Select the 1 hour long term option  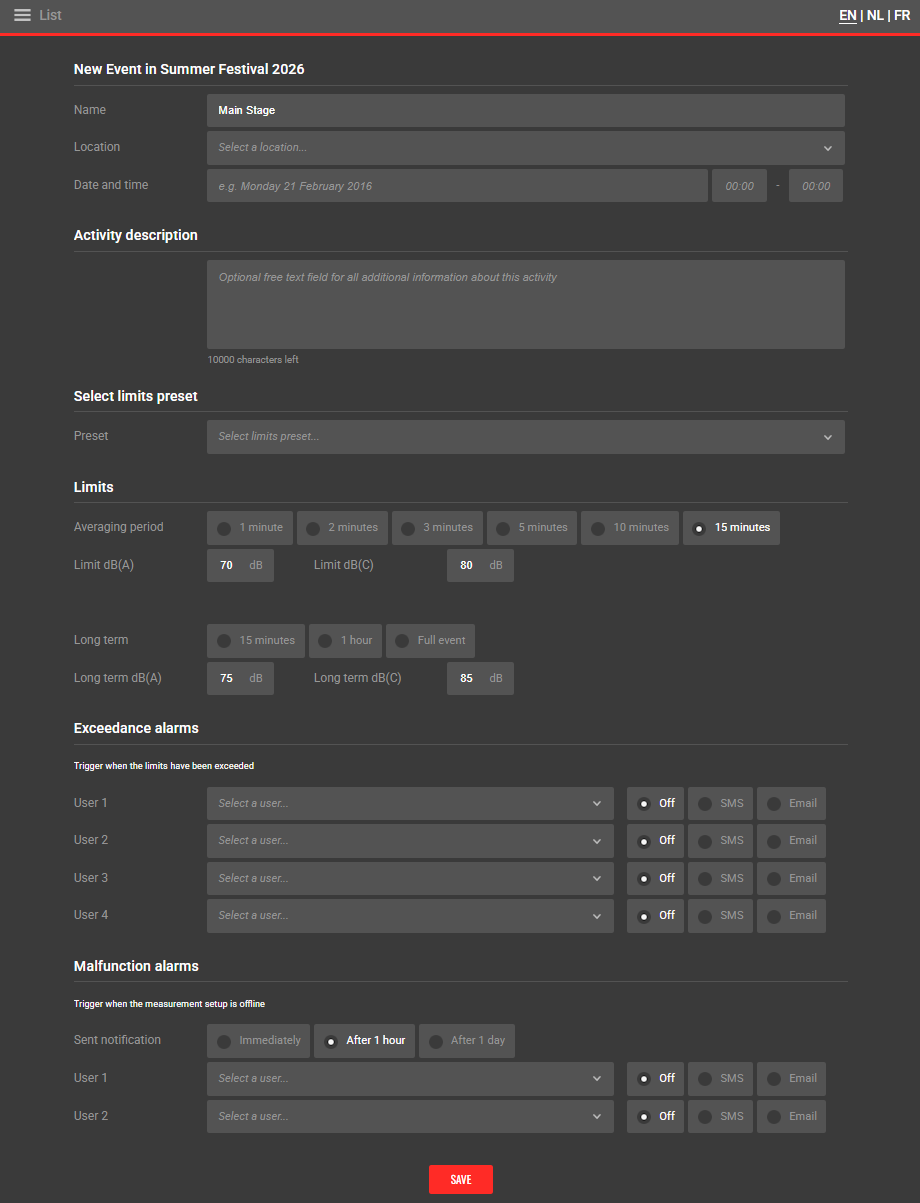(345, 641)
